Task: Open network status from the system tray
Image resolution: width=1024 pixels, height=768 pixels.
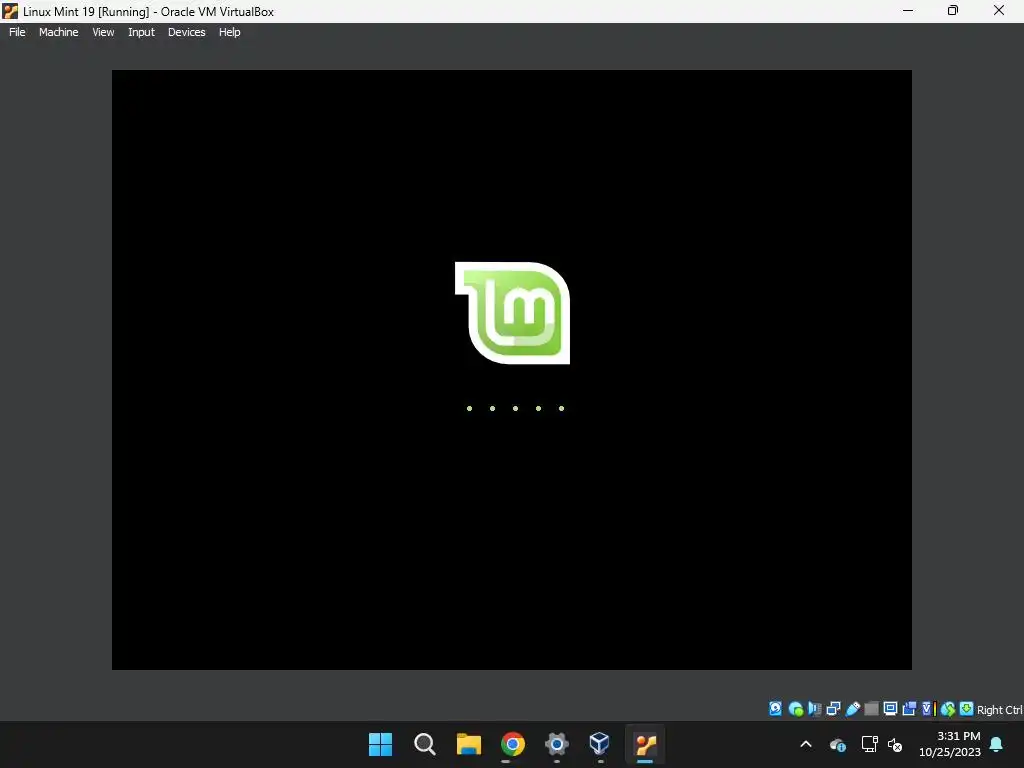Action: 869,744
